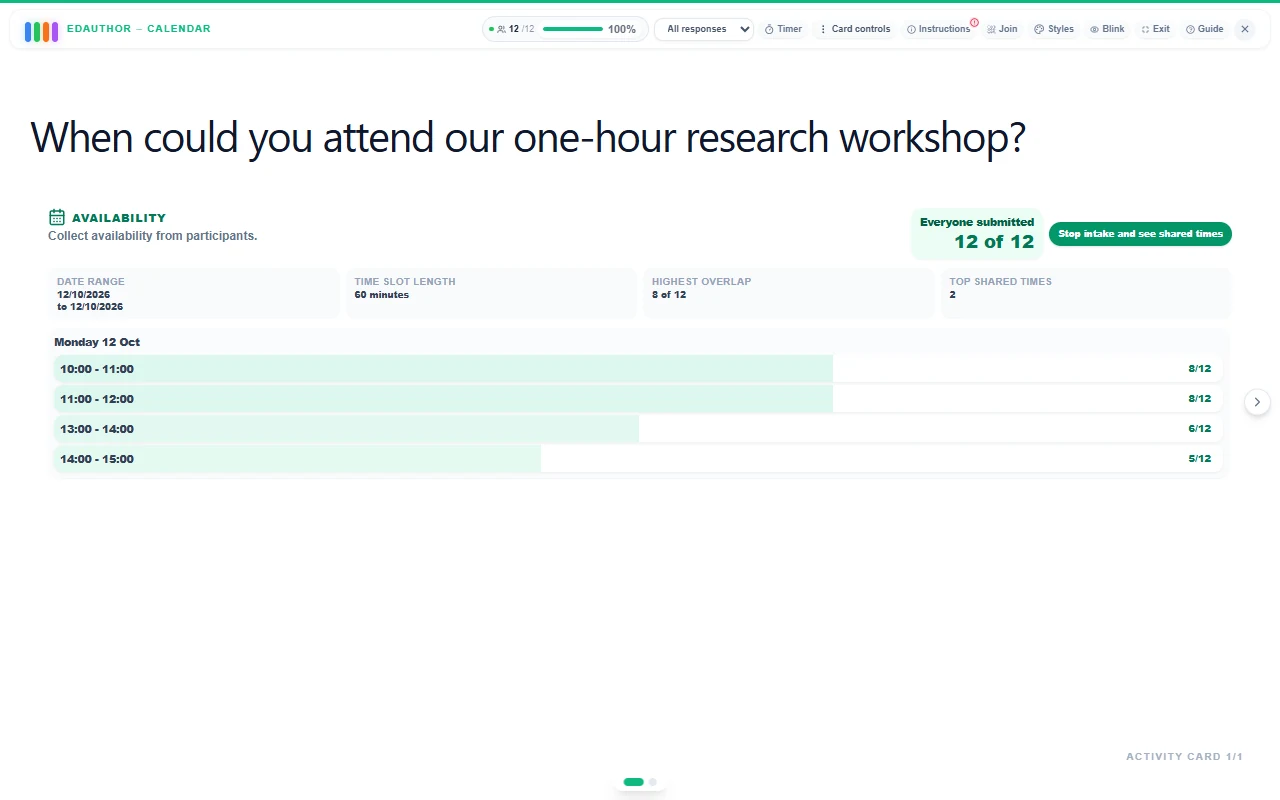Screen dimensions: 1280x800
Task: Open the All responses dropdown
Action: 704,29
